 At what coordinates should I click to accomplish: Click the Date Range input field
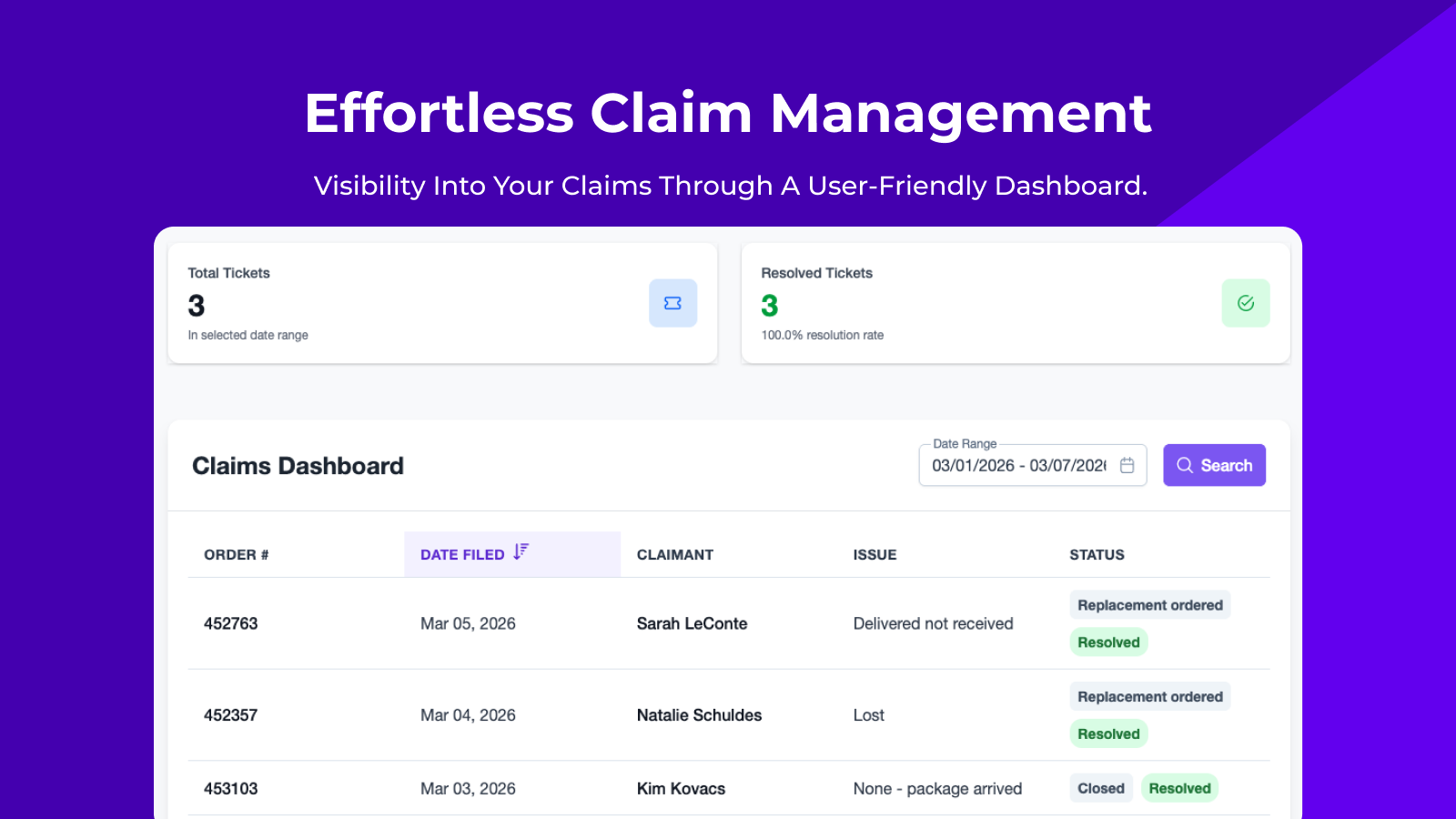[x=1017, y=465]
